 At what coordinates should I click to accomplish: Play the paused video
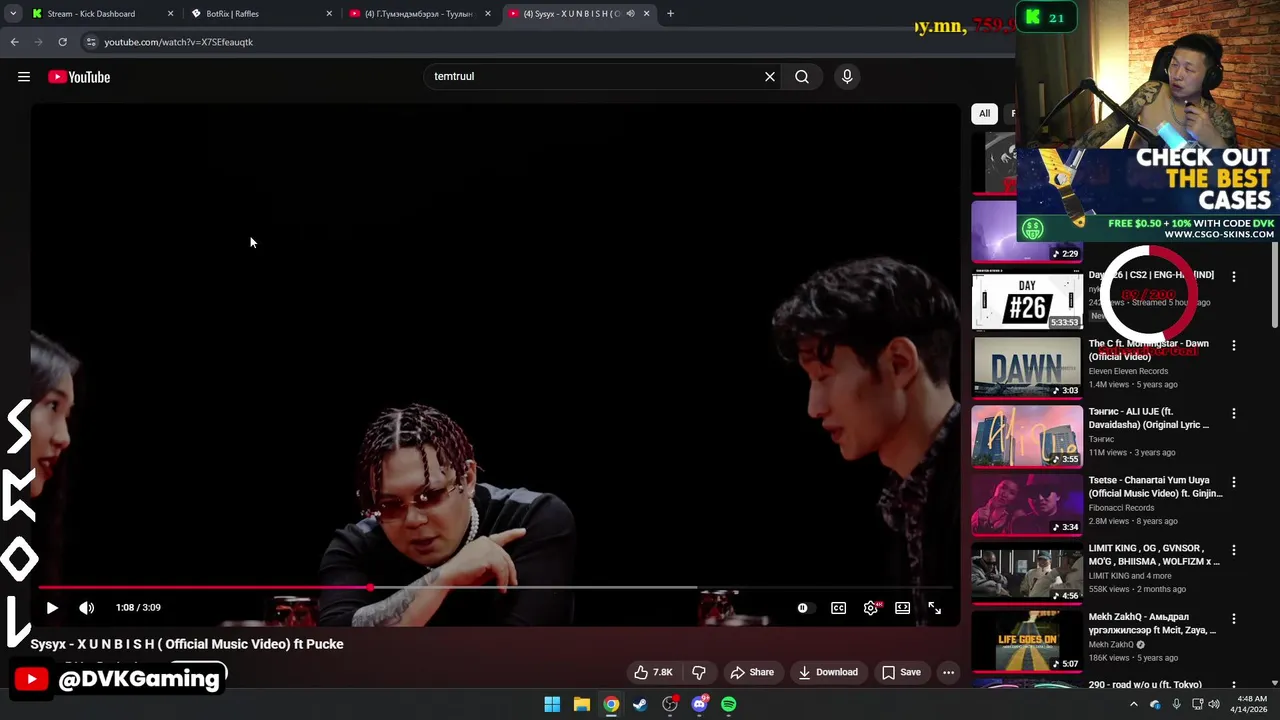pos(52,608)
